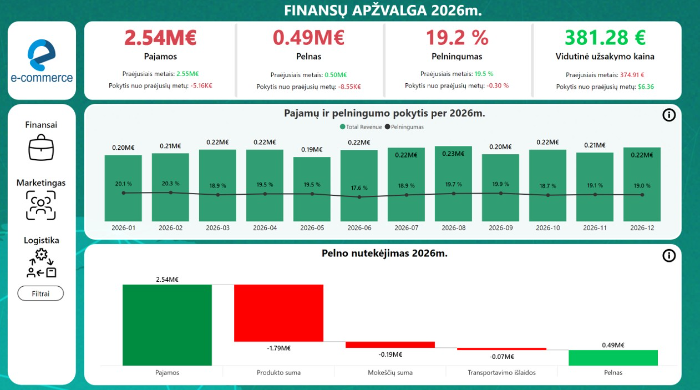Screen dimensions: 700x390
Task: Click the Vidutinė užsakymo kaina label
Action: click(x=605, y=57)
